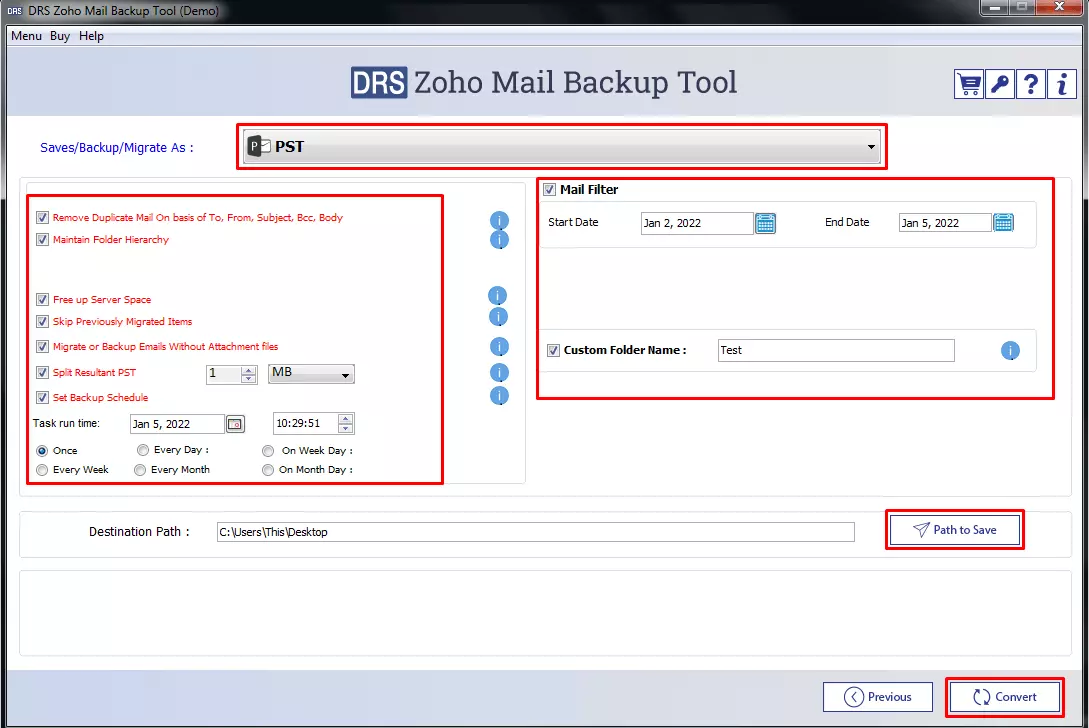Select the Every Day radio button
1089x728 pixels.
[x=143, y=450]
